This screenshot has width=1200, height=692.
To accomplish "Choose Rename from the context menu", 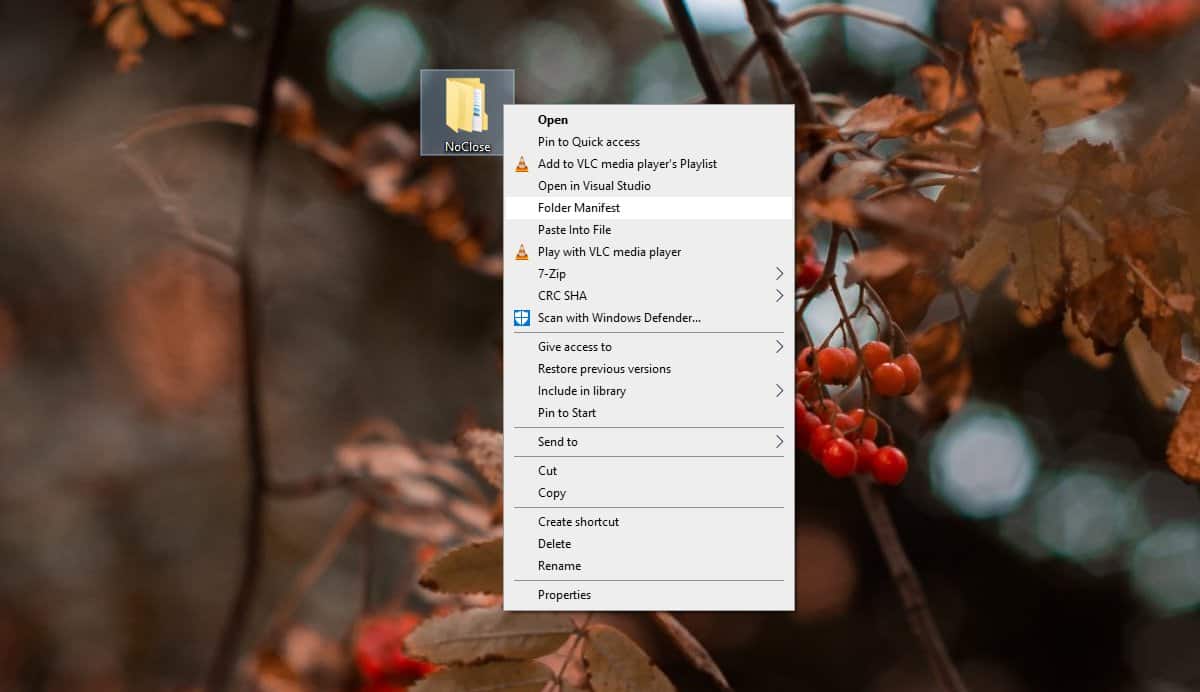I will [x=649, y=566].
